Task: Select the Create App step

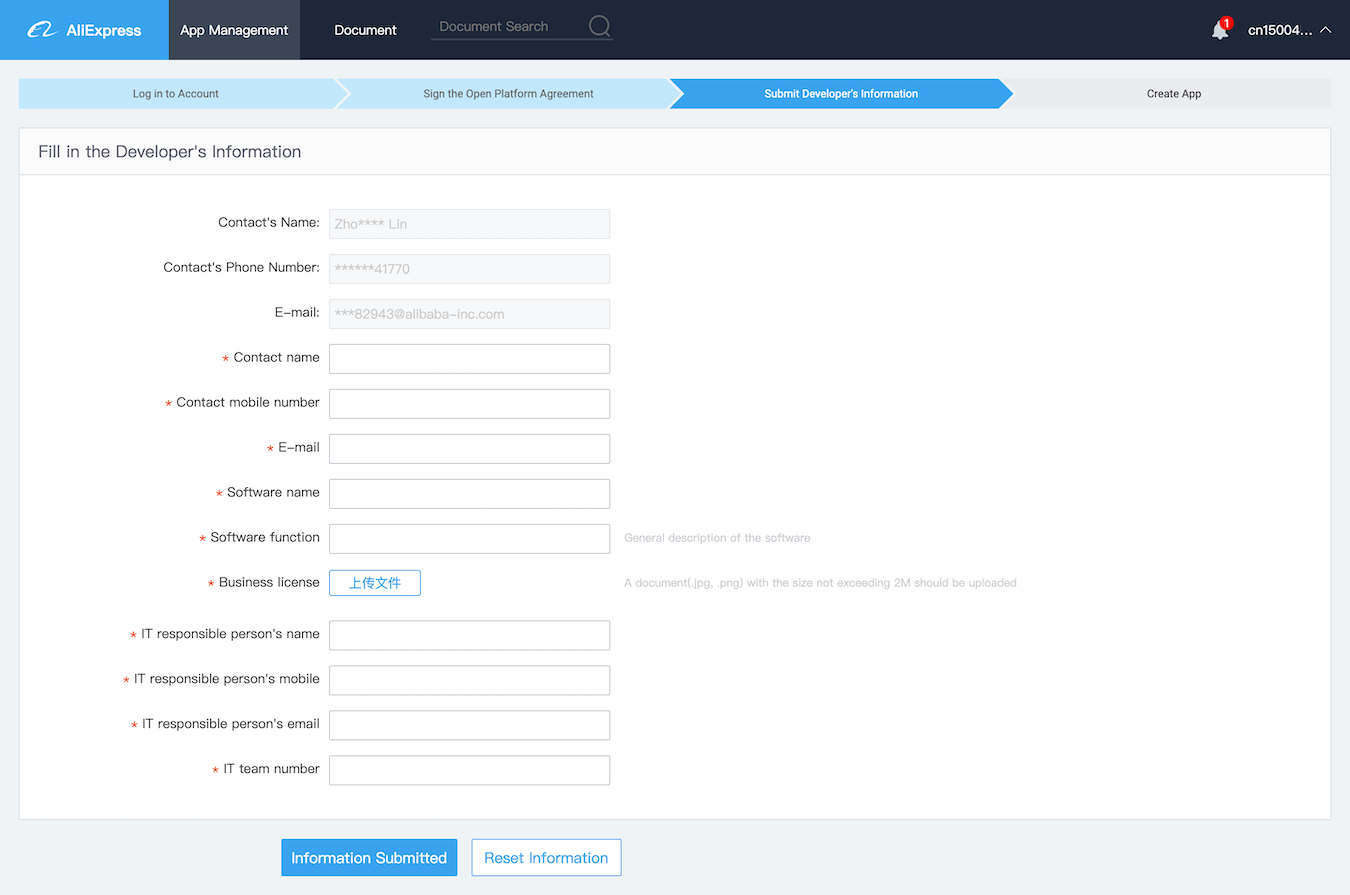Action: [1173, 94]
